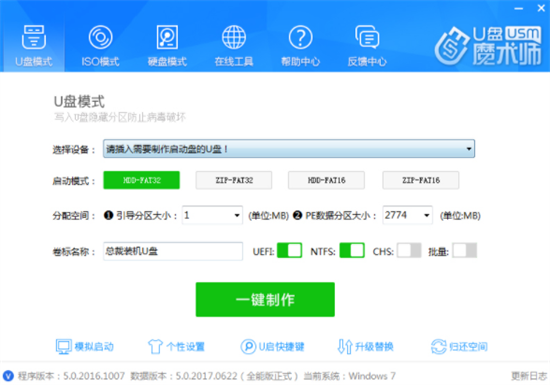Screen dimensions: 550x385
Task: Open the 帮助中心 question mark icon
Action: pyautogui.click(x=300, y=37)
